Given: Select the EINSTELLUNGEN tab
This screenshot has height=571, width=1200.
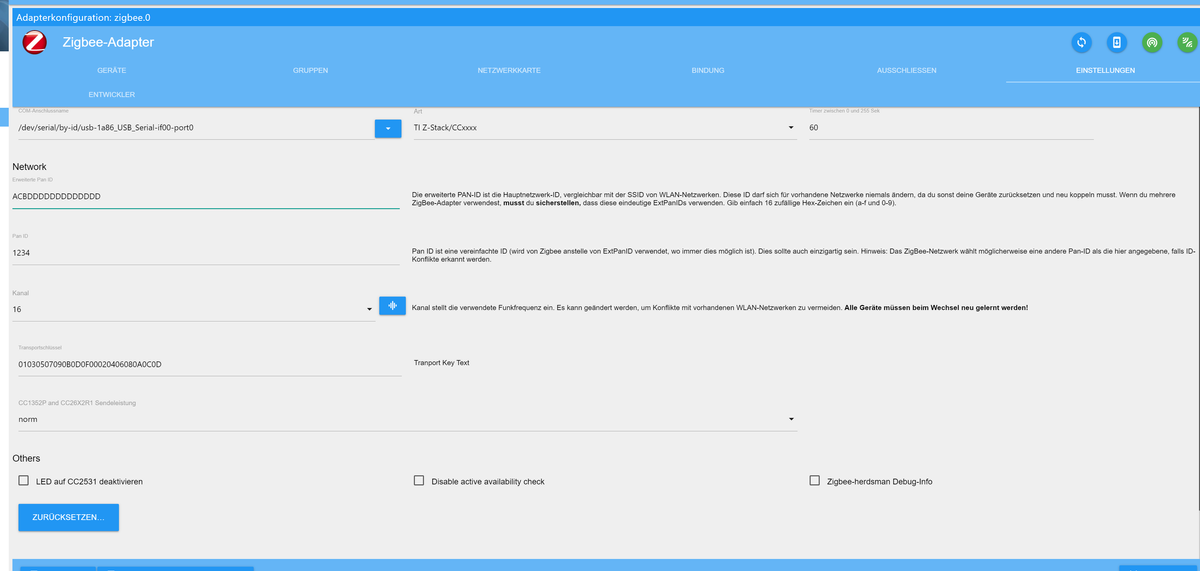Looking at the screenshot, I should [1105, 71].
